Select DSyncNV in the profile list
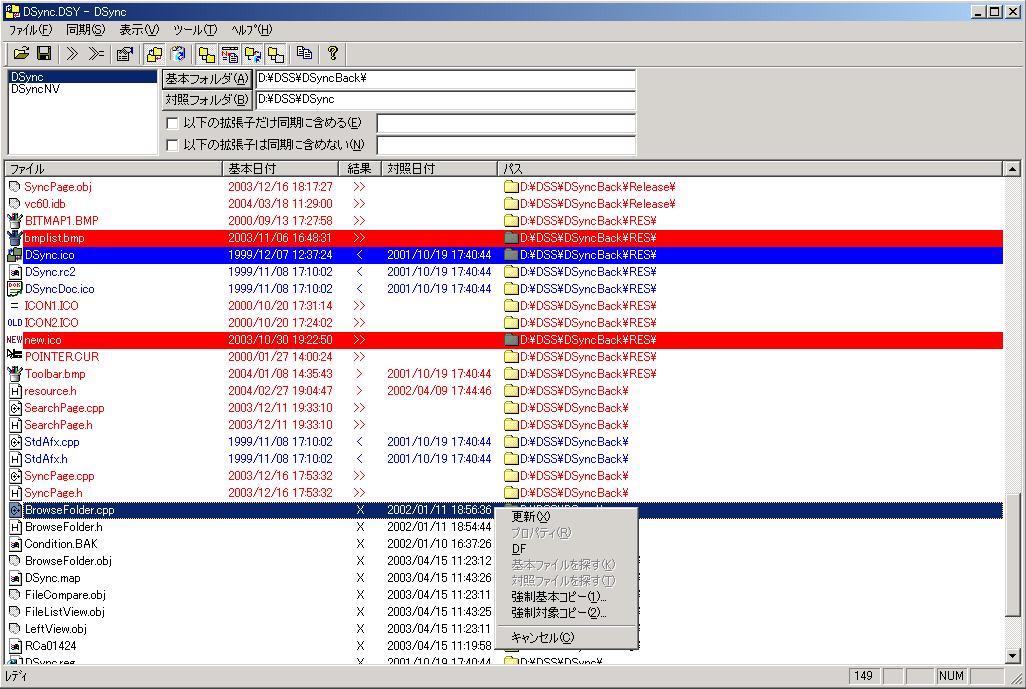 (x=35, y=90)
